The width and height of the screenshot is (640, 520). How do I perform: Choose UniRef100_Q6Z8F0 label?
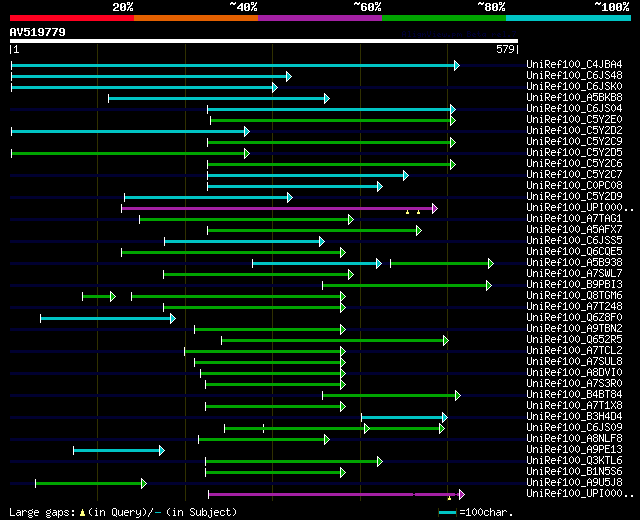coord(574,318)
